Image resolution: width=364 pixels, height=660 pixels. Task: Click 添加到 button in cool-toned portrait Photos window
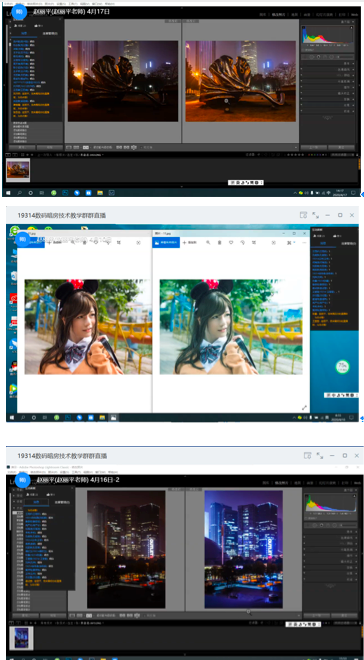tap(190, 243)
